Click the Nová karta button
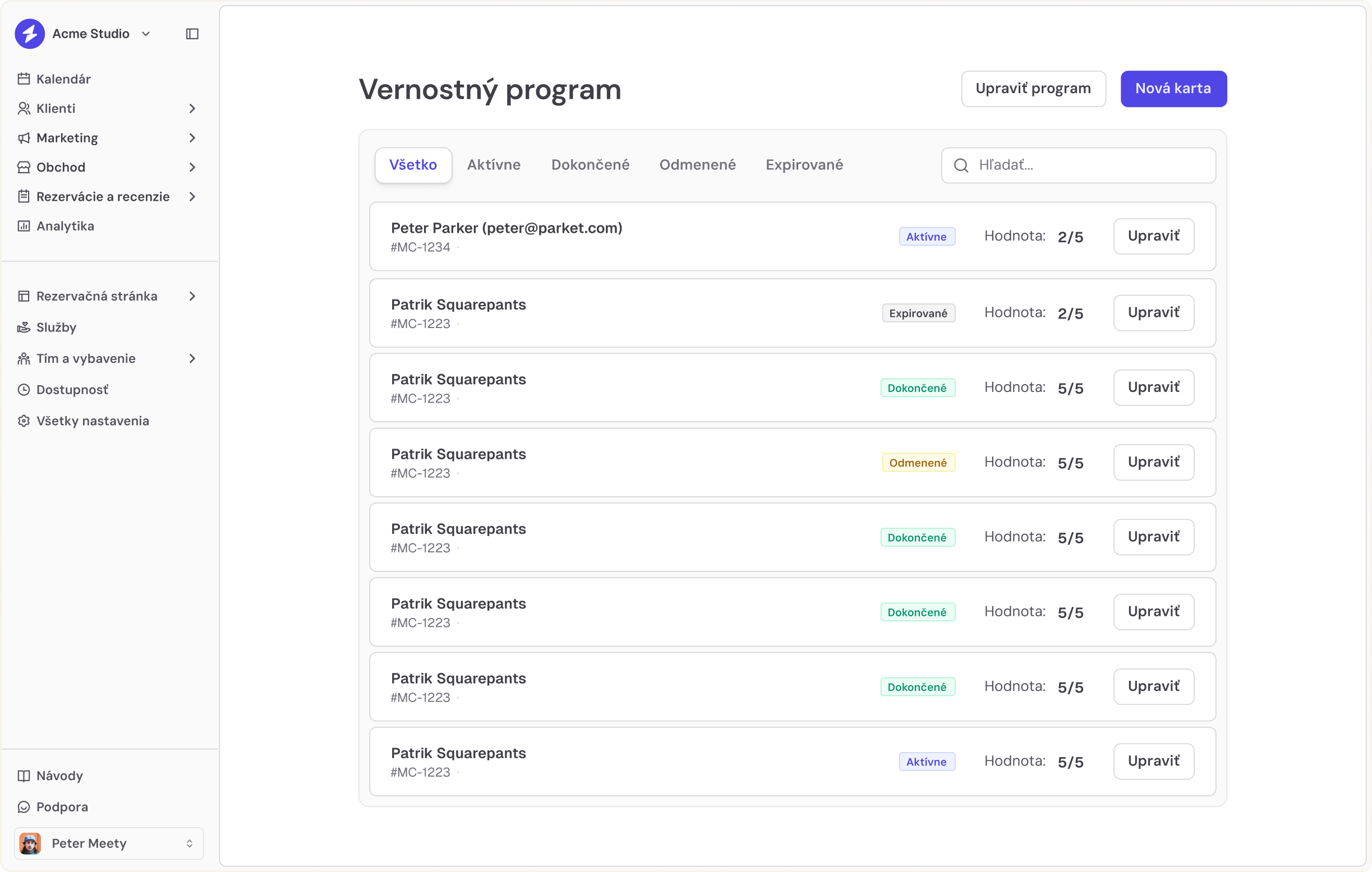The height and width of the screenshot is (872, 1372). point(1173,89)
